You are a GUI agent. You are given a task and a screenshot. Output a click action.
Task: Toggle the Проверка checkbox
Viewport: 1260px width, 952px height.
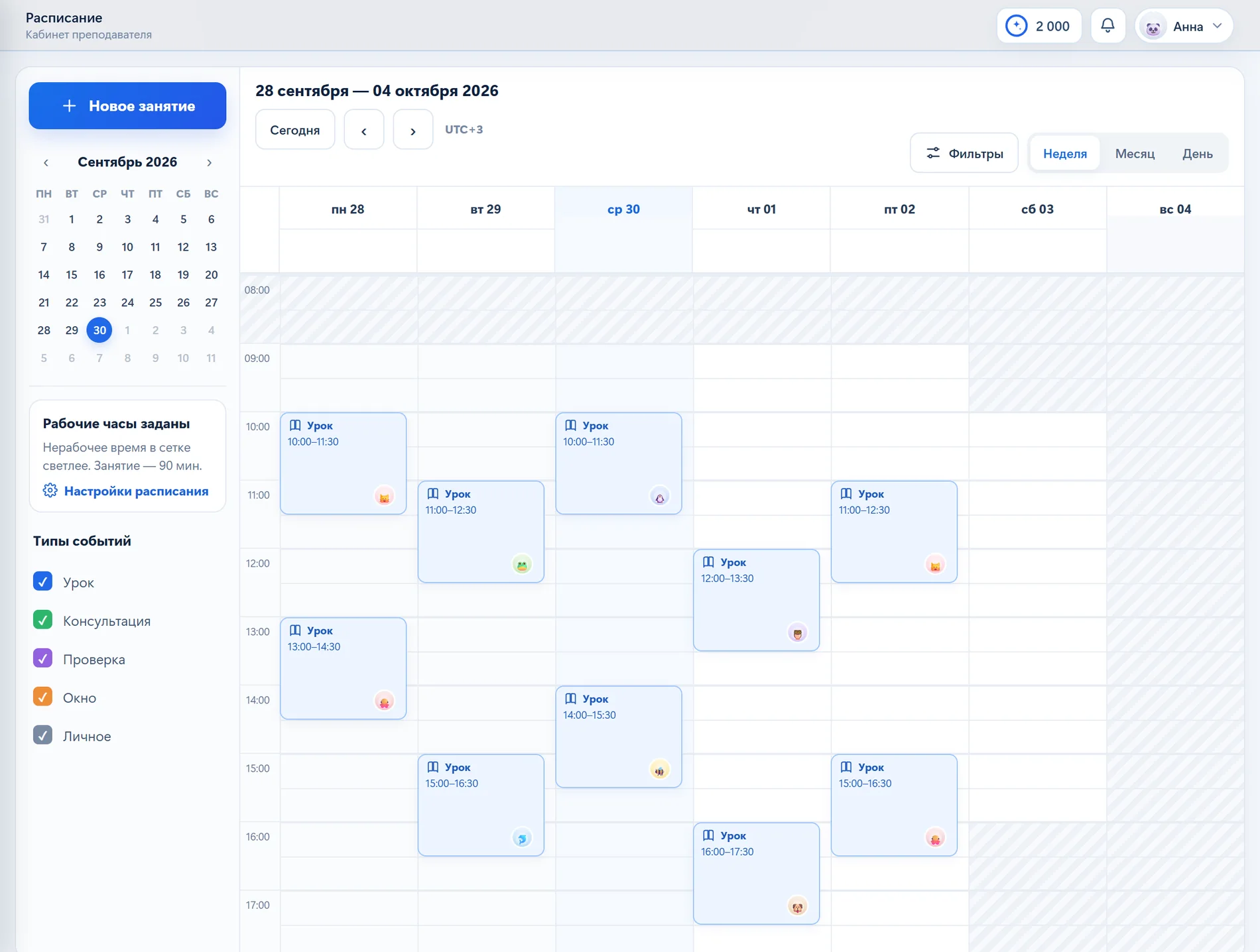tap(42, 658)
